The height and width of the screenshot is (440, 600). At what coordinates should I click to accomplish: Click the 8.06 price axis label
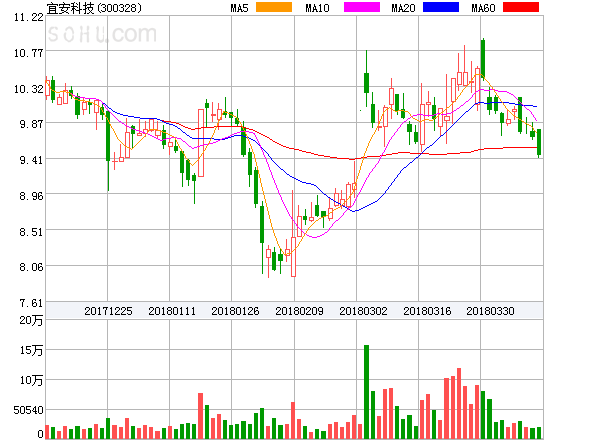31,267
